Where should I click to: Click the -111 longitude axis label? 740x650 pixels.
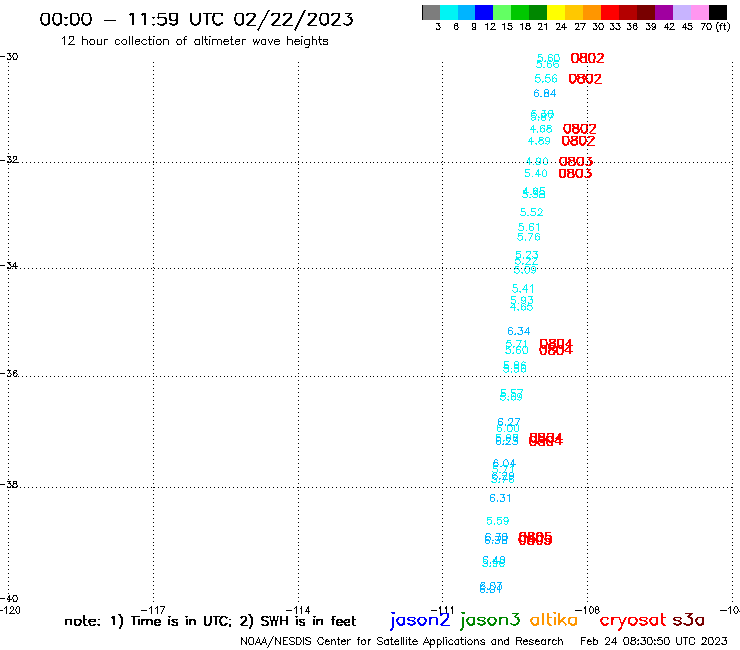coord(442,610)
